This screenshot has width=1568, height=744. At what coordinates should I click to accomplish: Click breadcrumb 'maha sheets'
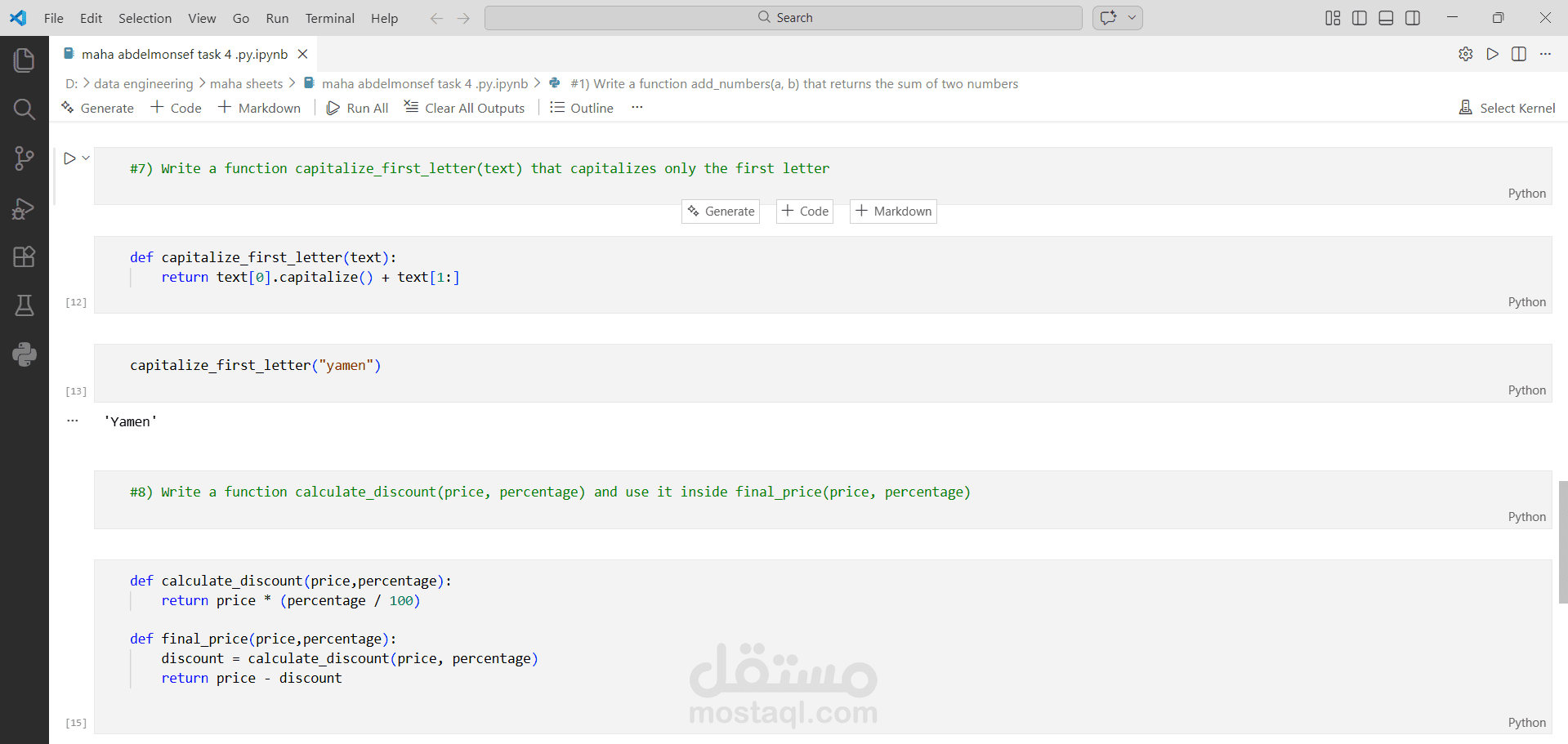point(246,83)
